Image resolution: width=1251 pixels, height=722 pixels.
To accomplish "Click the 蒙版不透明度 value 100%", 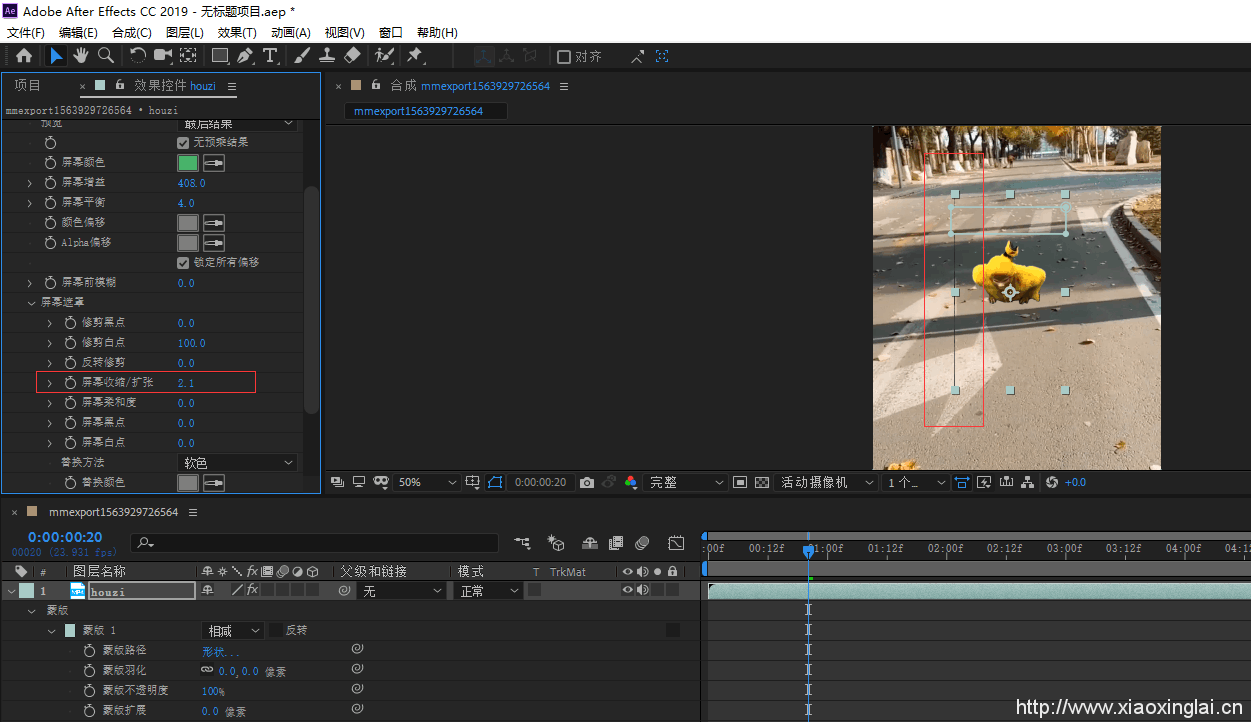I will click(213, 691).
